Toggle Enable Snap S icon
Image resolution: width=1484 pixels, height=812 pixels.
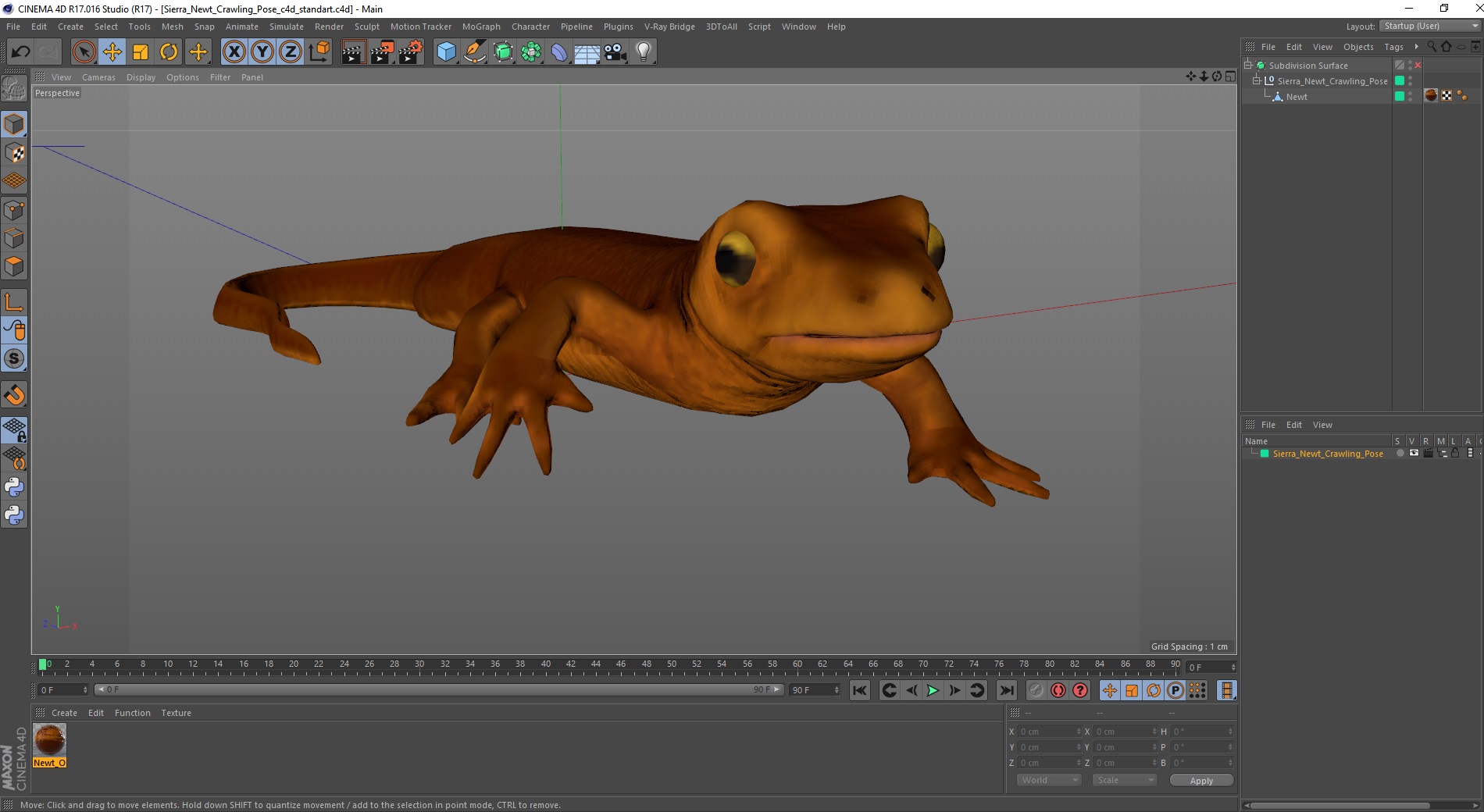point(14,358)
